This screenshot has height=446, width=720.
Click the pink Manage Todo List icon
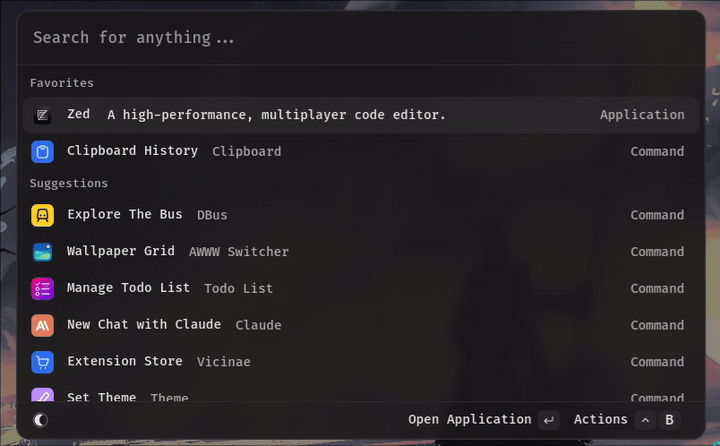coord(42,288)
